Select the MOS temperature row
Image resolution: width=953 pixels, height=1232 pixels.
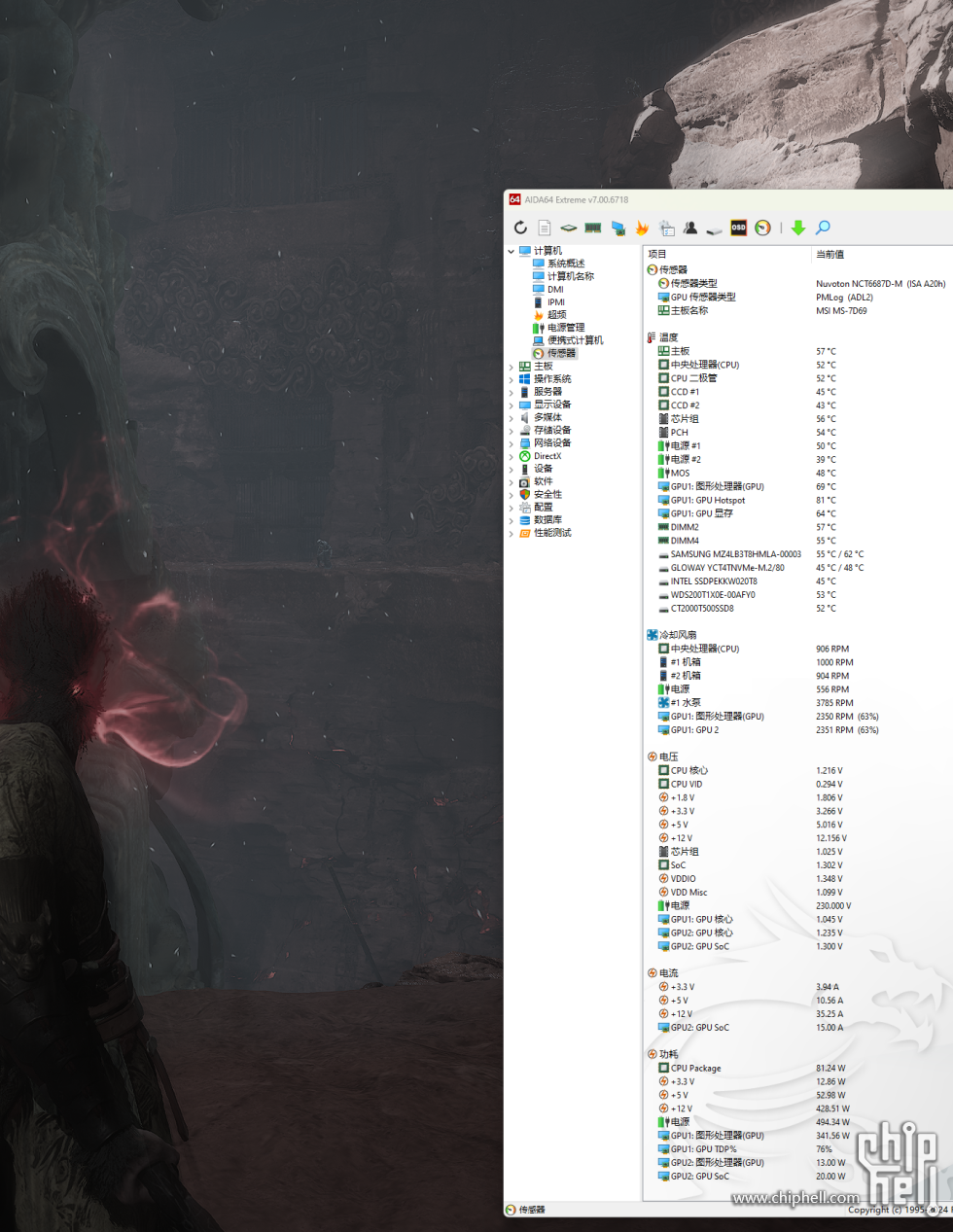pyautogui.click(x=797, y=473)
